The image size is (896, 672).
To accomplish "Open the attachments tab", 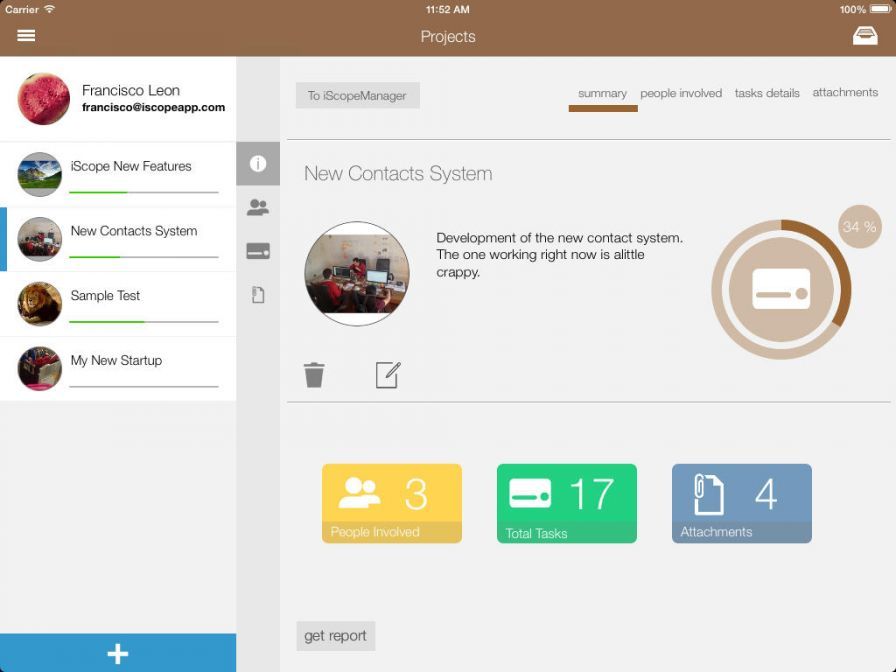I will tap(845, 92).
